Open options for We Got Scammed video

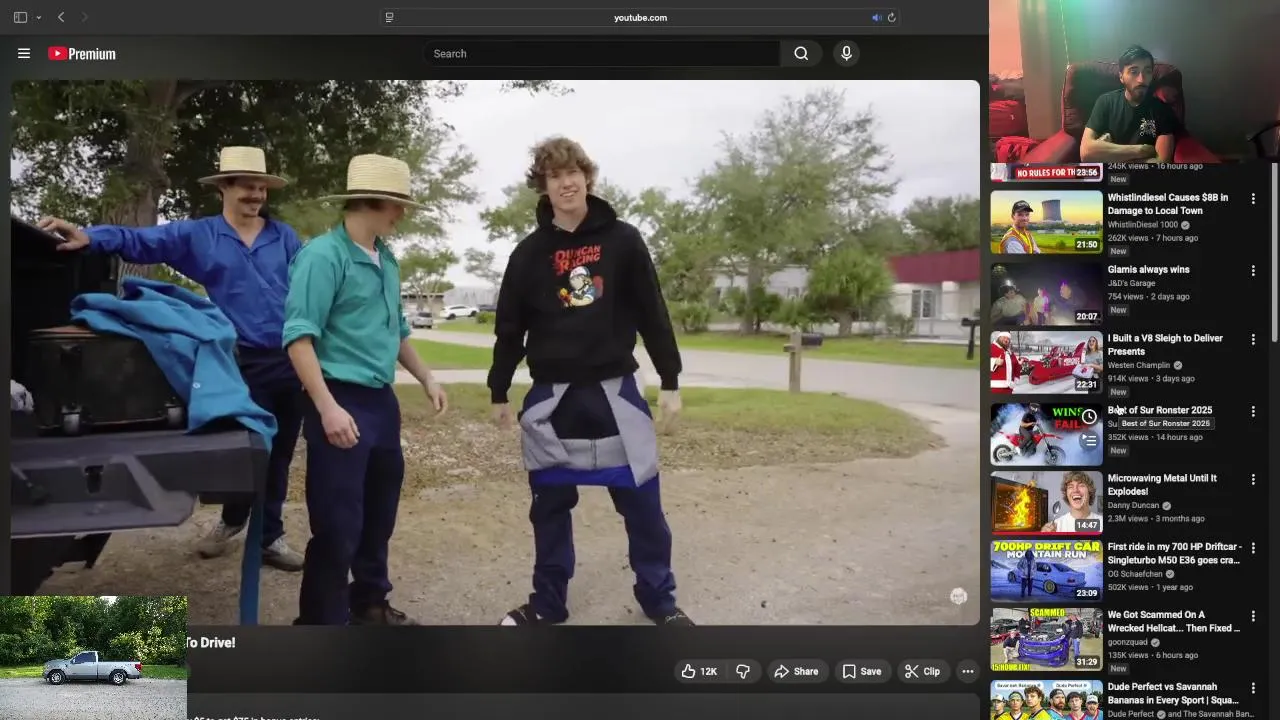click(1253, 617)
